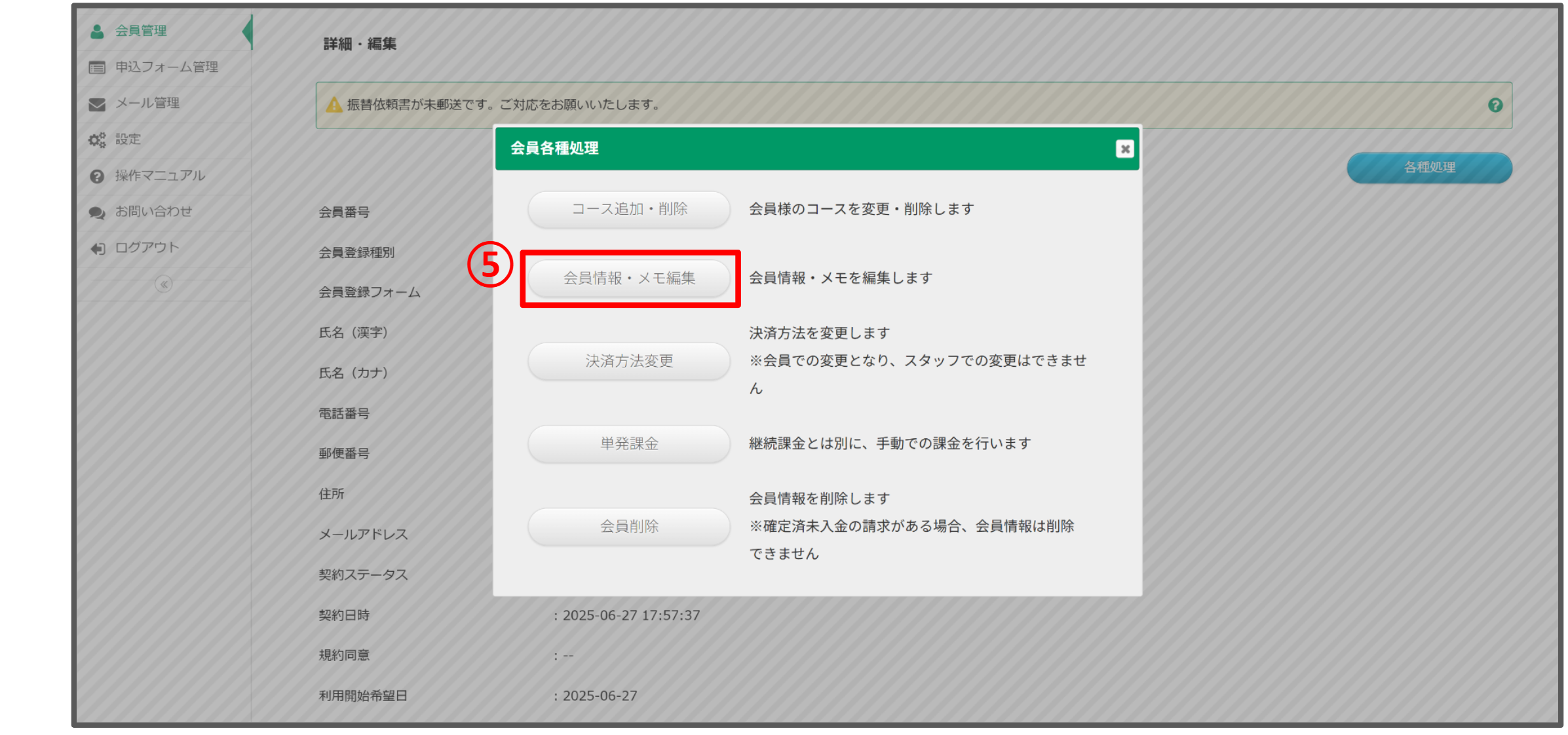This screenshot has height=735, width=1568.
Task: Open 会員情報・メモ編集
Action: coord(630,278)
